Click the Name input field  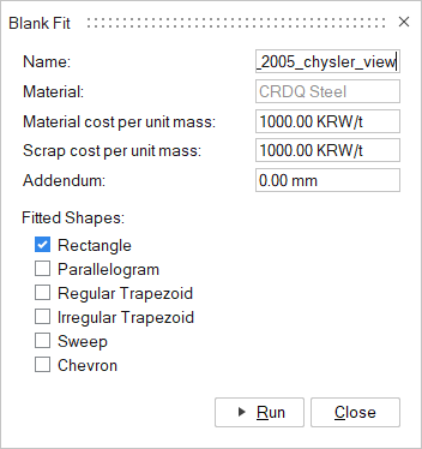[x=328, y=62]
